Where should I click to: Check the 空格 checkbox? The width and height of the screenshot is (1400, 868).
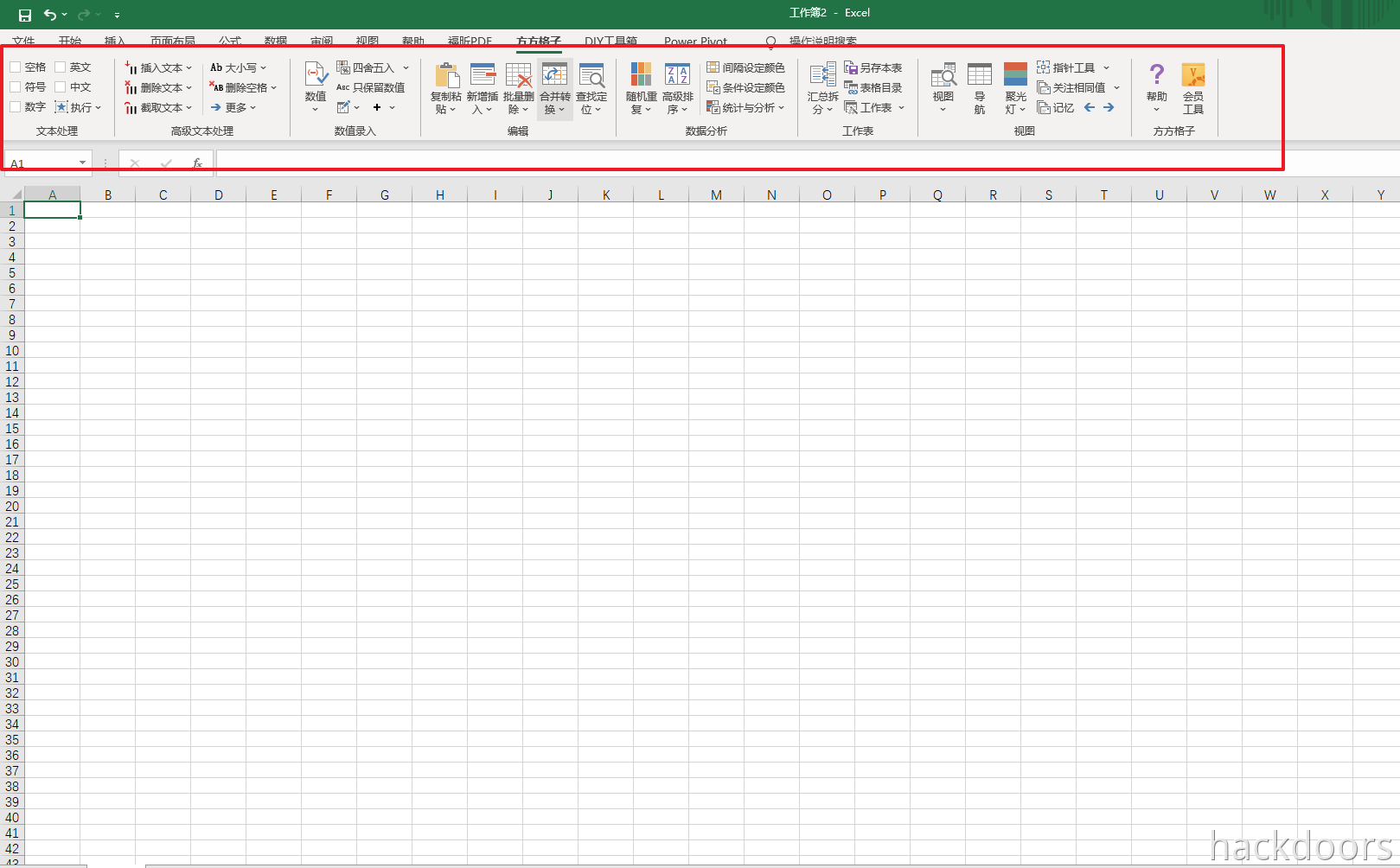[16, 67]
